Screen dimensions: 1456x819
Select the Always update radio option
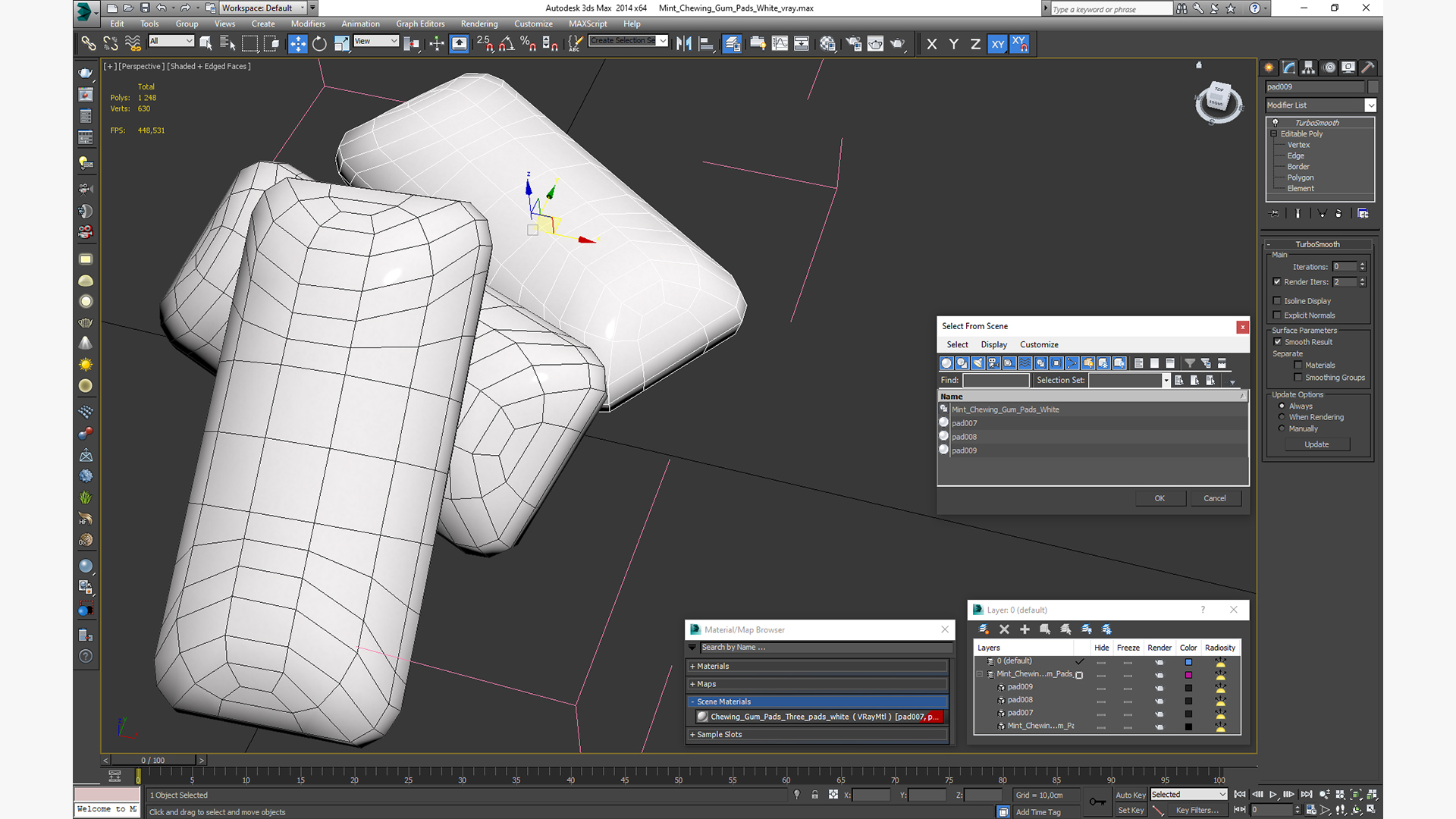coord(1282,406)
